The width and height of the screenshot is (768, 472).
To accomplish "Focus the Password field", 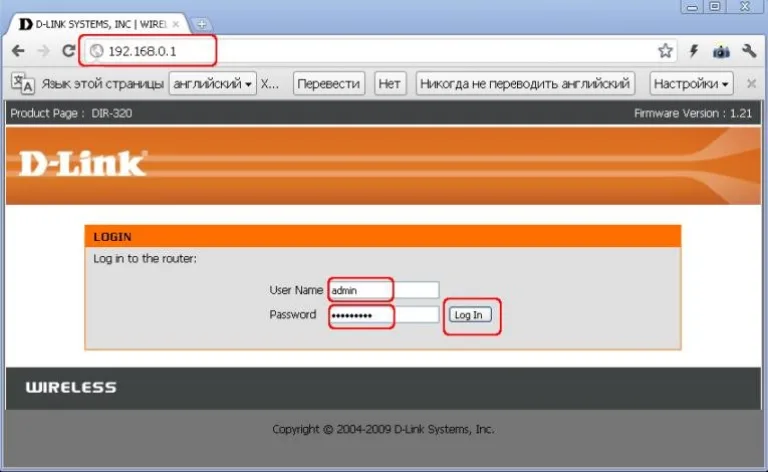I will point(384,315).
